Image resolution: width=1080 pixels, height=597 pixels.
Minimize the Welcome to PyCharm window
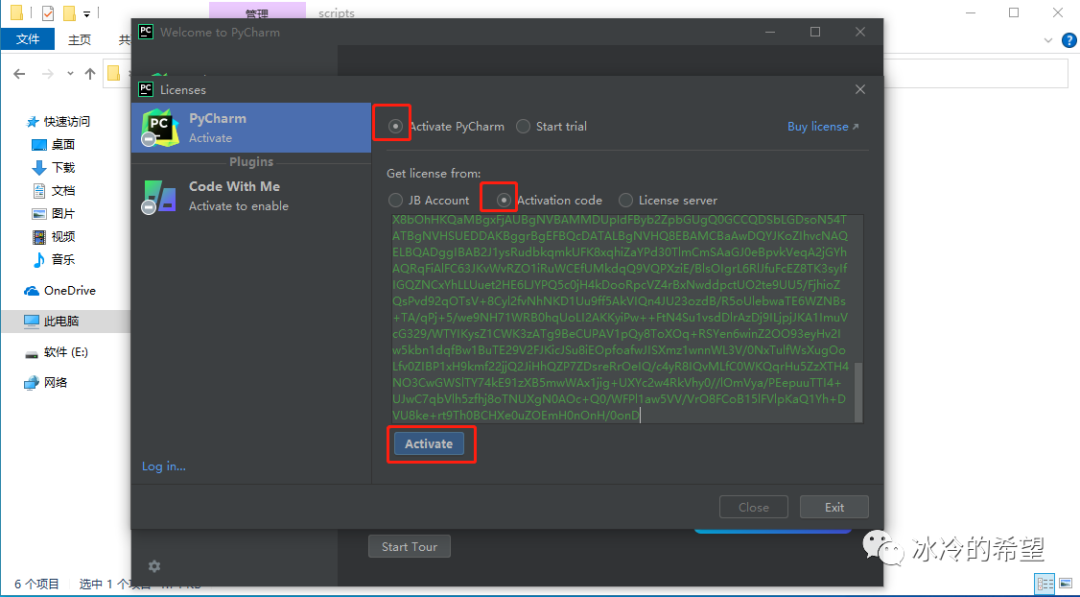[x=770, y=32]
